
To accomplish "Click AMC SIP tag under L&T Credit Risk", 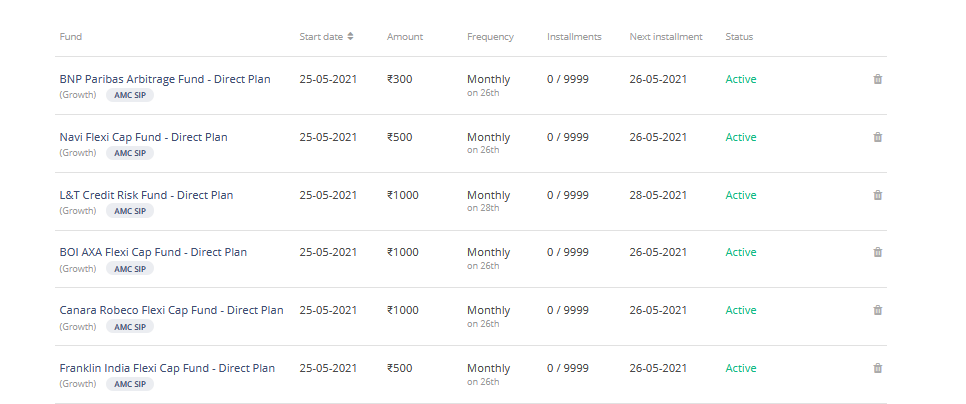I will click(x=129, y=211).
